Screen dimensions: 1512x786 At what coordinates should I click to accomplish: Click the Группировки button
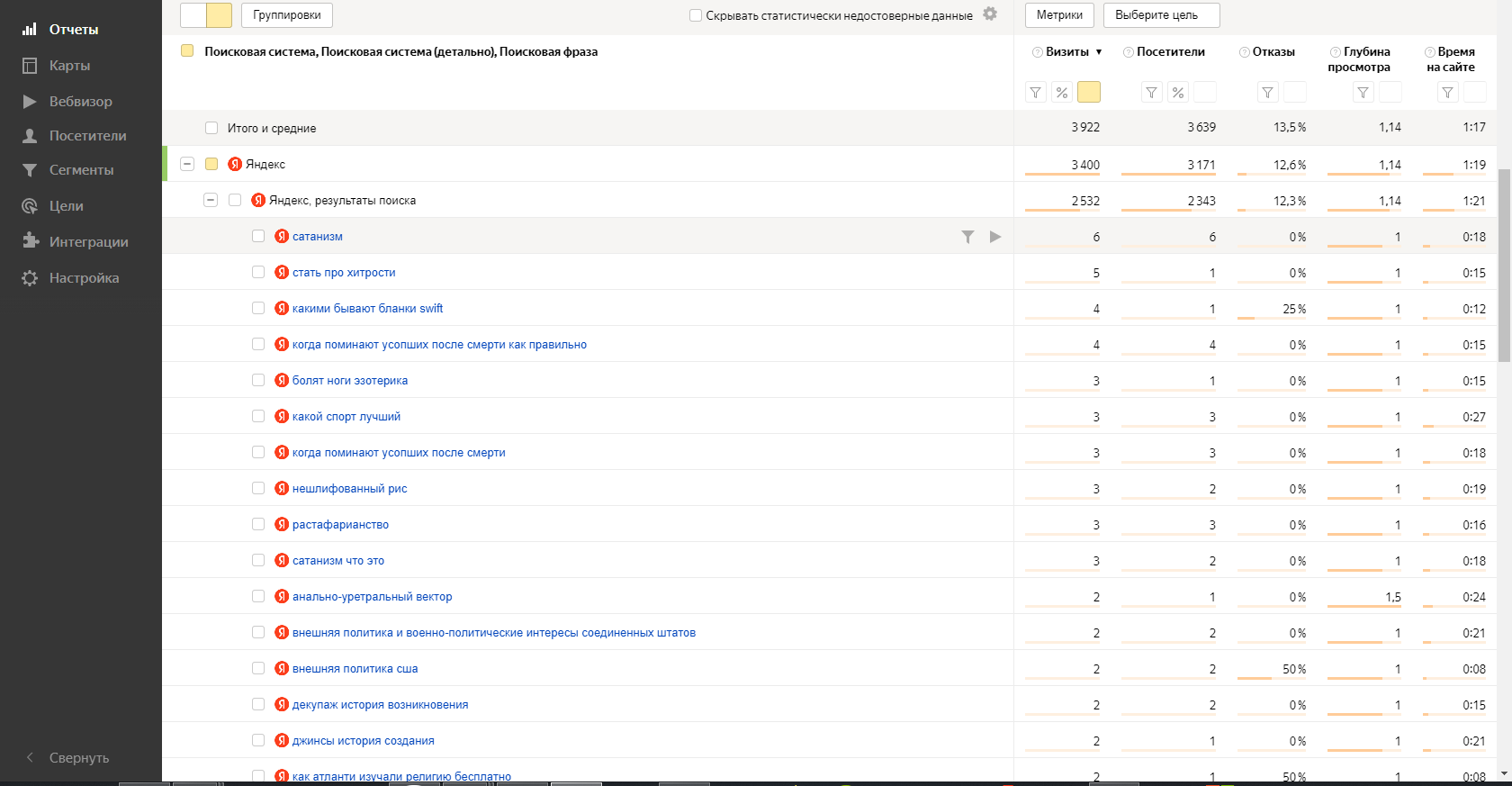coord(287,15)
